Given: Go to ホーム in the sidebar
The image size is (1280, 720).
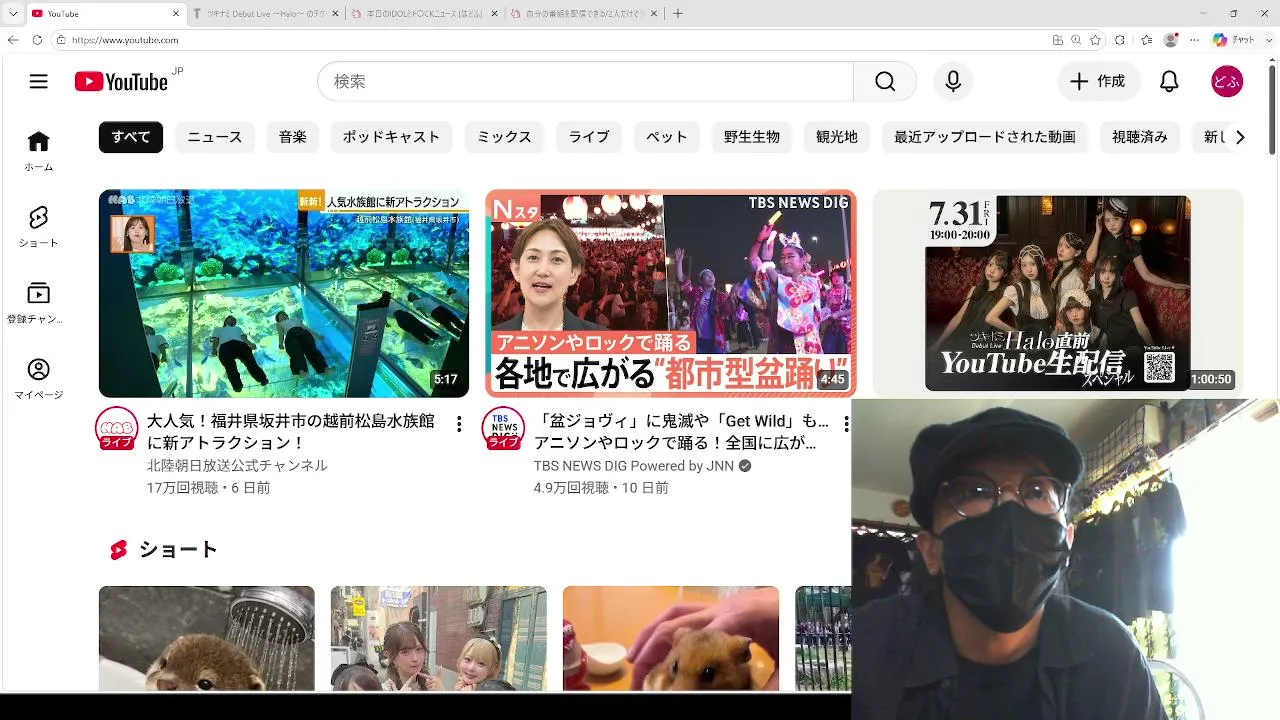Looking at the screenshot, I should click(x=39, y=151).
